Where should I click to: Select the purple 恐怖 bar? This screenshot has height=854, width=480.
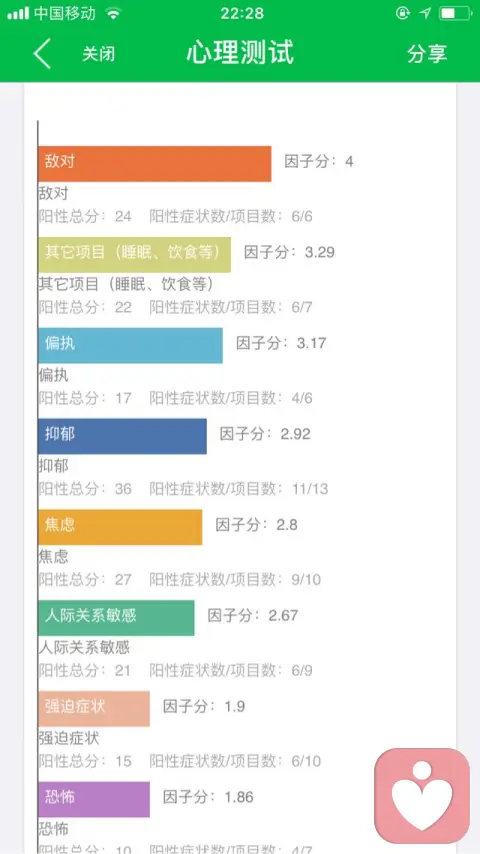[94, 800]
